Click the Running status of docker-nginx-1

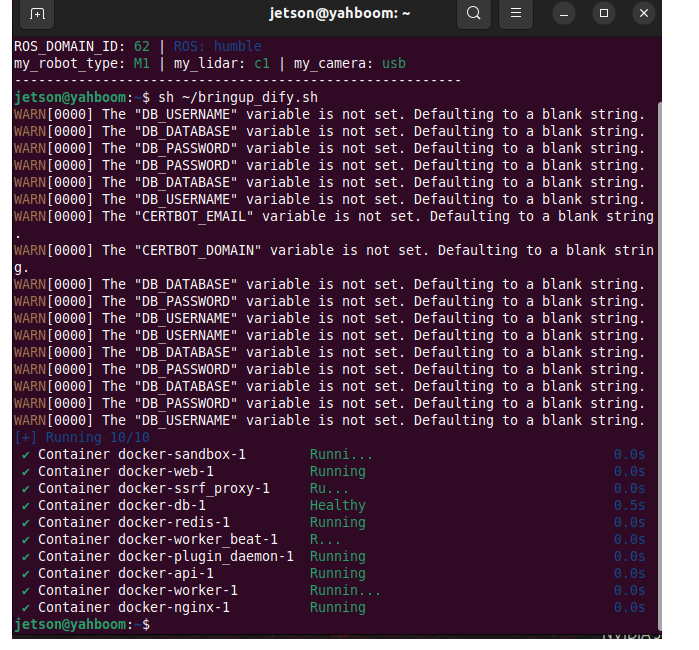point(338,607)
